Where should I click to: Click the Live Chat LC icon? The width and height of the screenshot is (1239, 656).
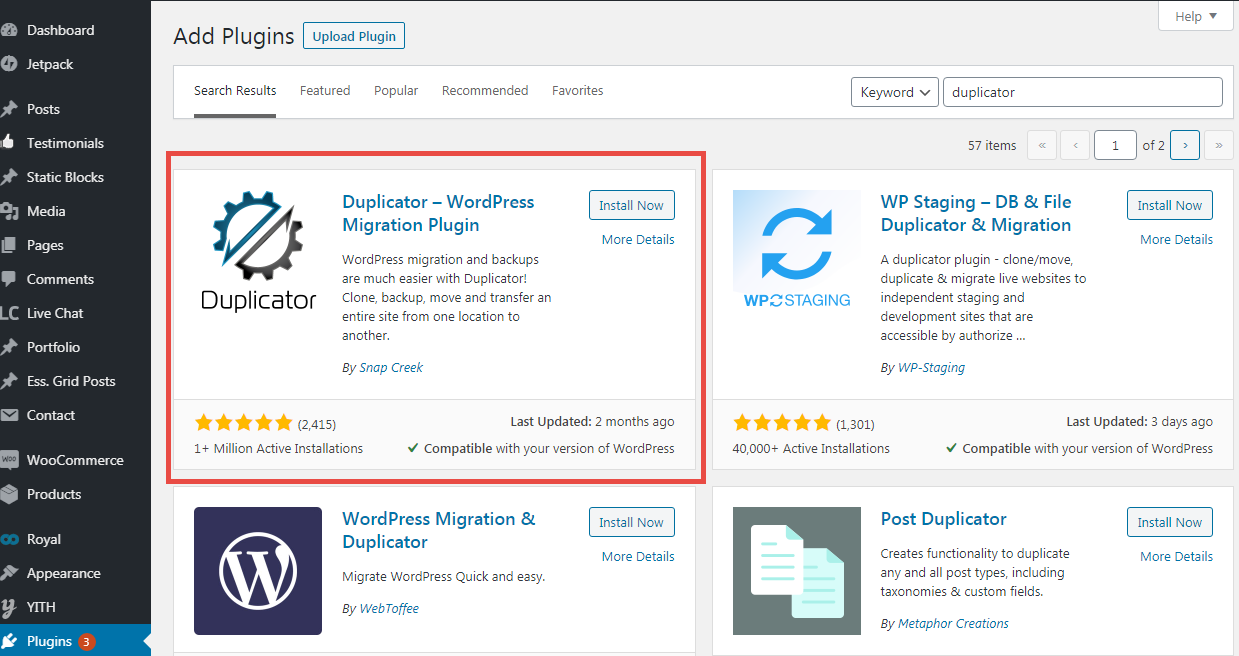coord(8,313)
